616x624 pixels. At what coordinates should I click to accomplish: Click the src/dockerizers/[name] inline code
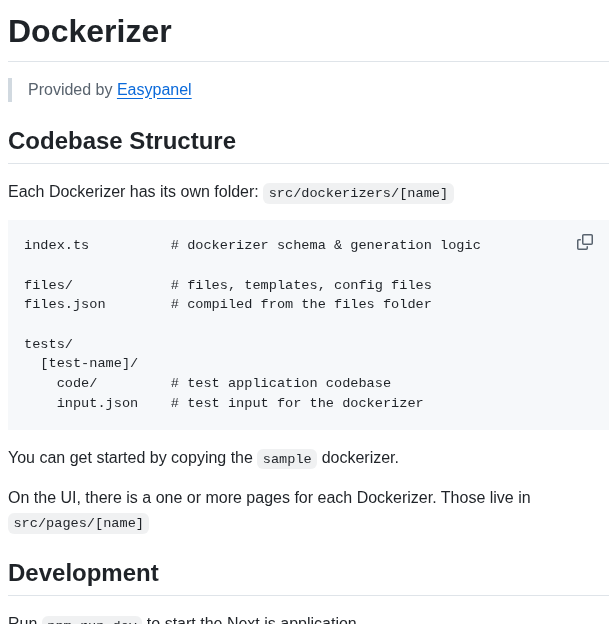pos(358,193)
